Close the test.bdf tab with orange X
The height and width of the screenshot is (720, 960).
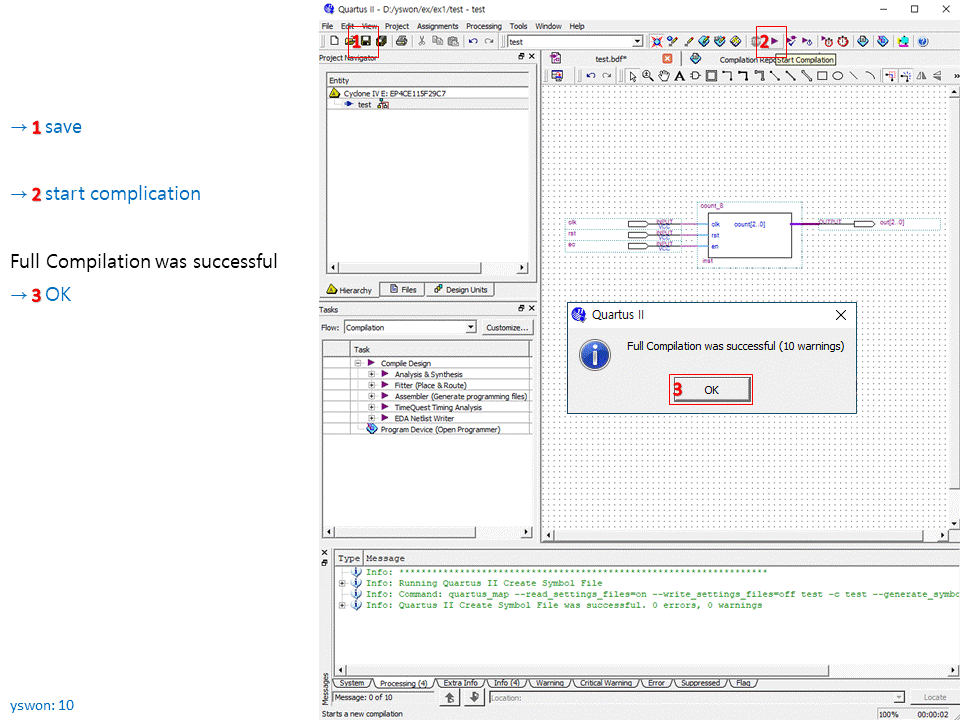(667, 59)
